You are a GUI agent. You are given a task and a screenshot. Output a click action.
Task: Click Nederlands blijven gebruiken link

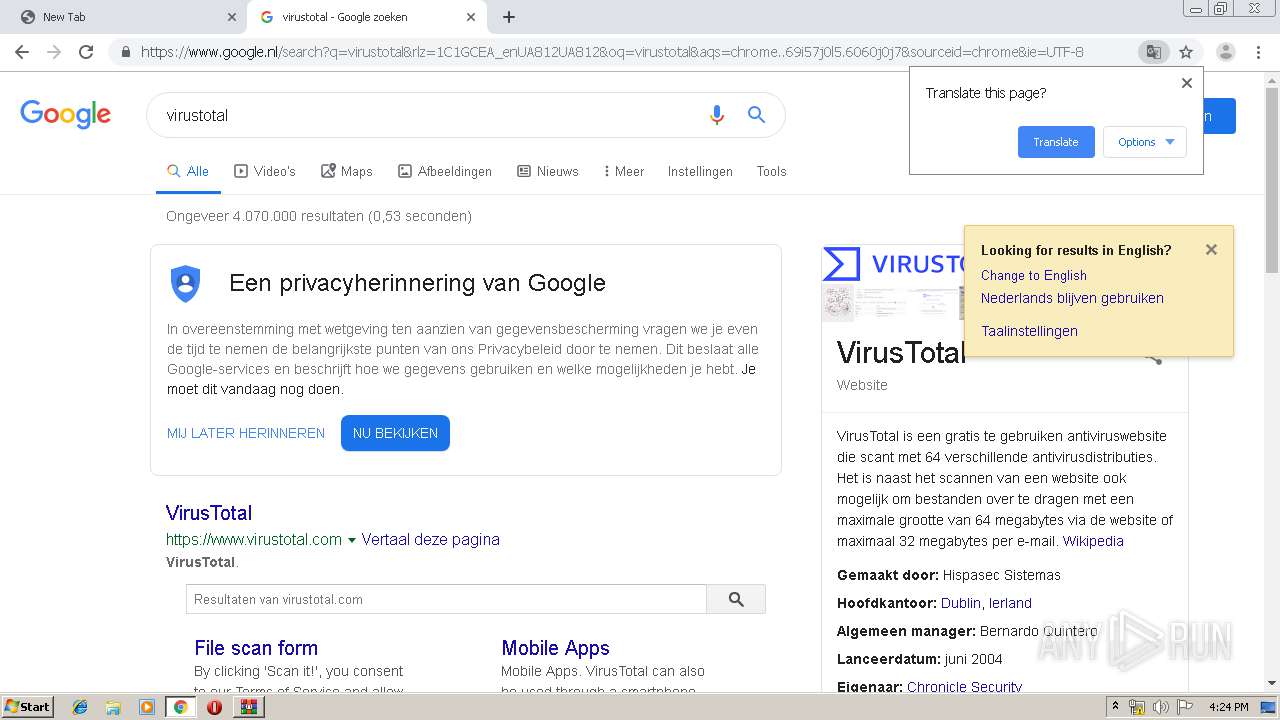1072,298
